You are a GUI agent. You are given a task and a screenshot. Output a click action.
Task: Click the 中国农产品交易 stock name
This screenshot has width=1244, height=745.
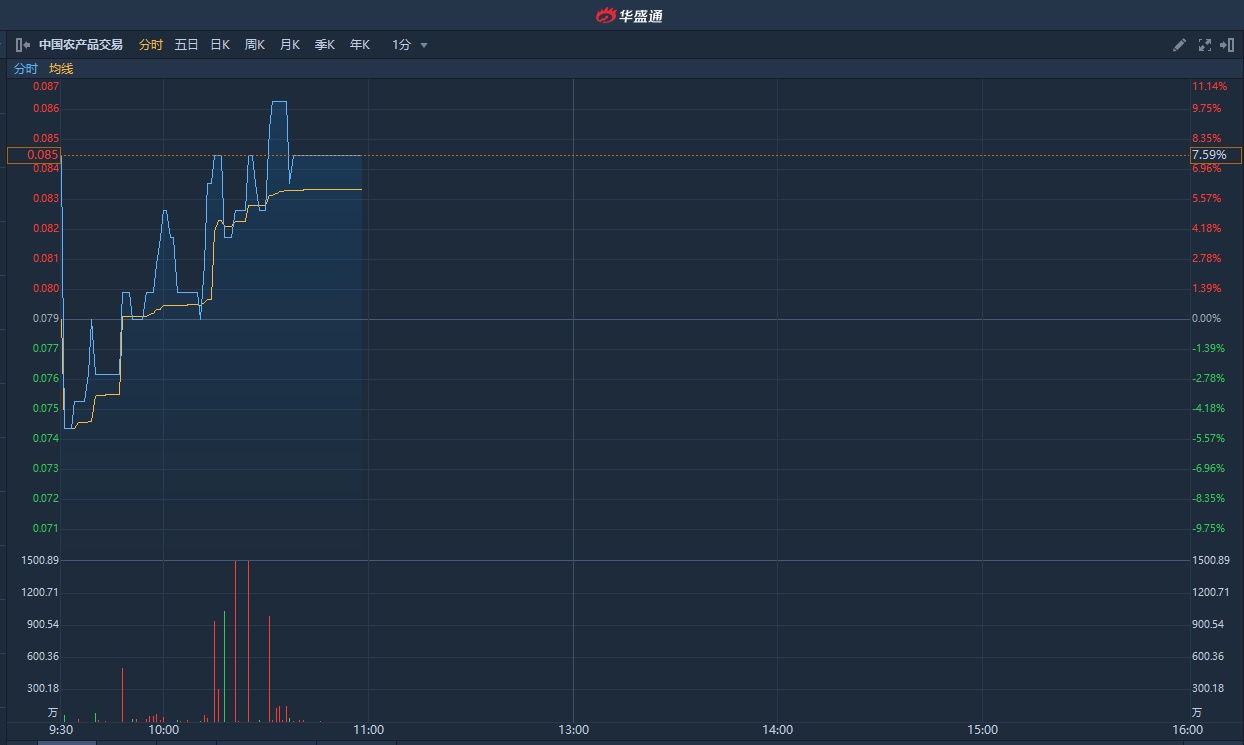pyautogui.click(x=81, y=45)
